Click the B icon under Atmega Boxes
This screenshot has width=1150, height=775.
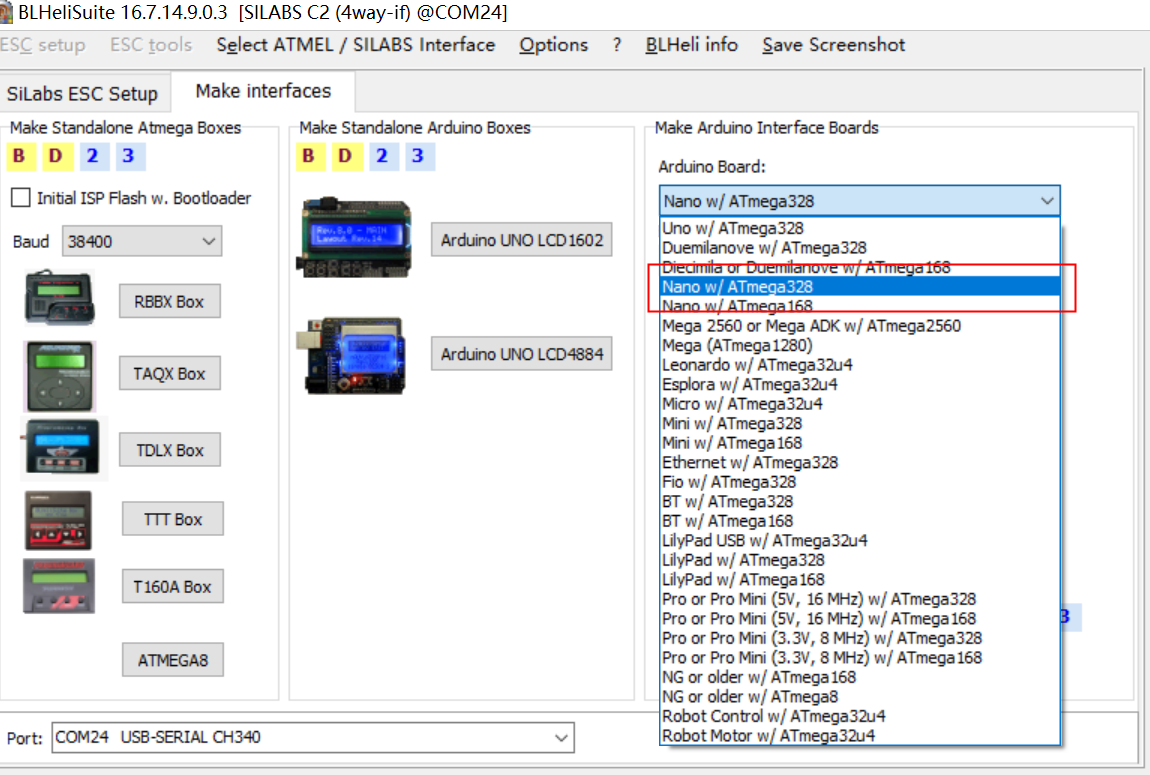20,156
